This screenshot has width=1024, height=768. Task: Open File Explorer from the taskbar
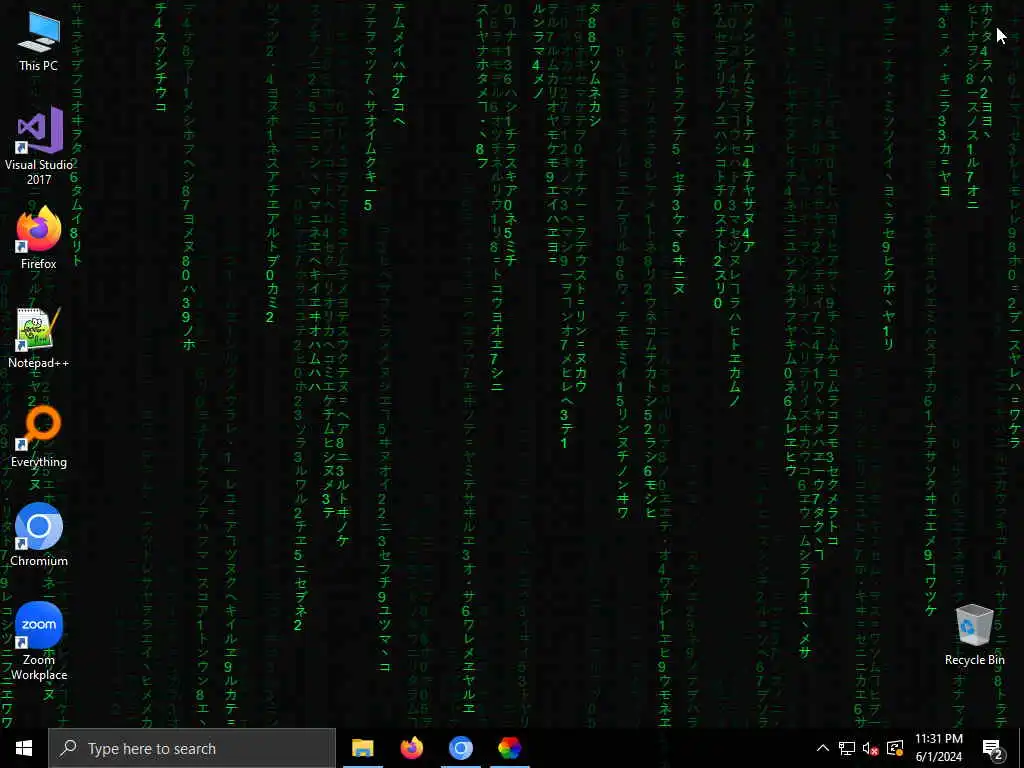(362, 748)
